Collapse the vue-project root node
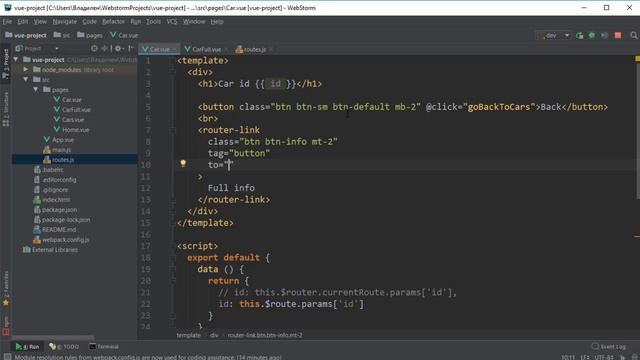The width and height of the screenshot is (640, 360). coord(16,60)
